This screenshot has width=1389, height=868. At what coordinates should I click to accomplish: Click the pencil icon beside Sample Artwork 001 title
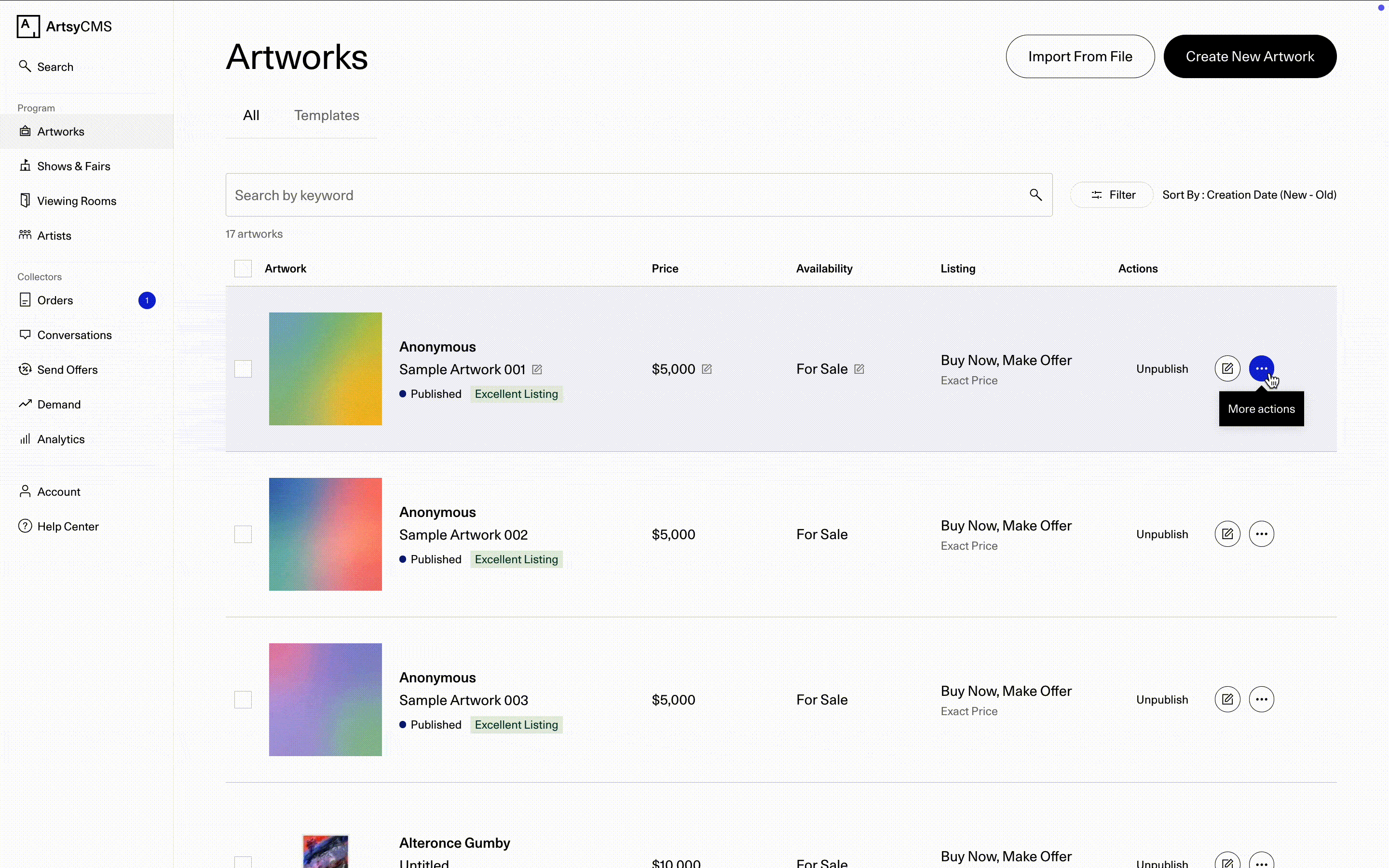(x=537, y=369)
